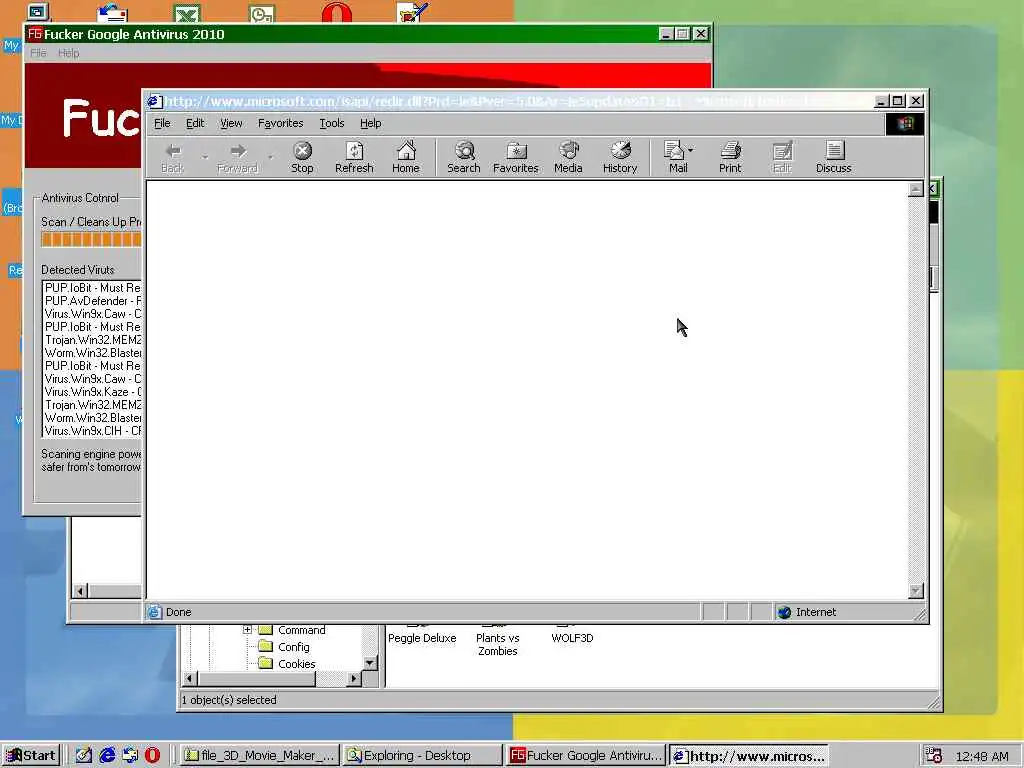Screen dimensions: 1024x768
Task: Click the Windows logo throbber in IE
Action: (x=904, y=123)
